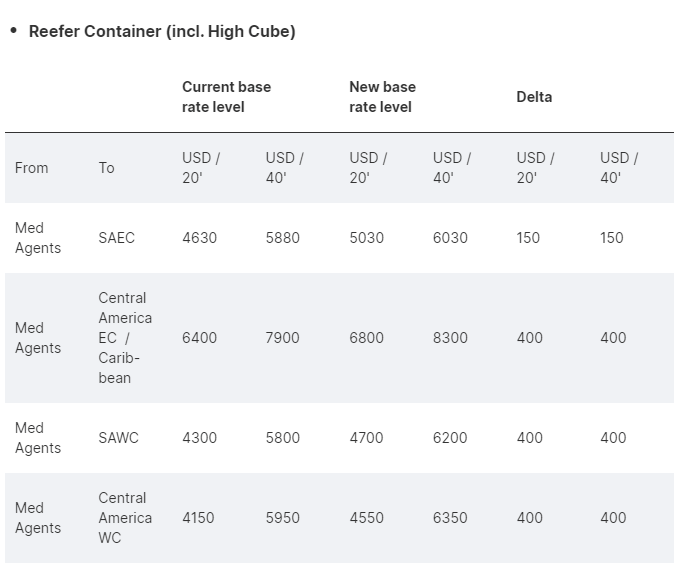Image resolution: width=676 pixels, height=566 pixels.
Task: Select the New base rate level header
Action: click(x=382, y=97)
